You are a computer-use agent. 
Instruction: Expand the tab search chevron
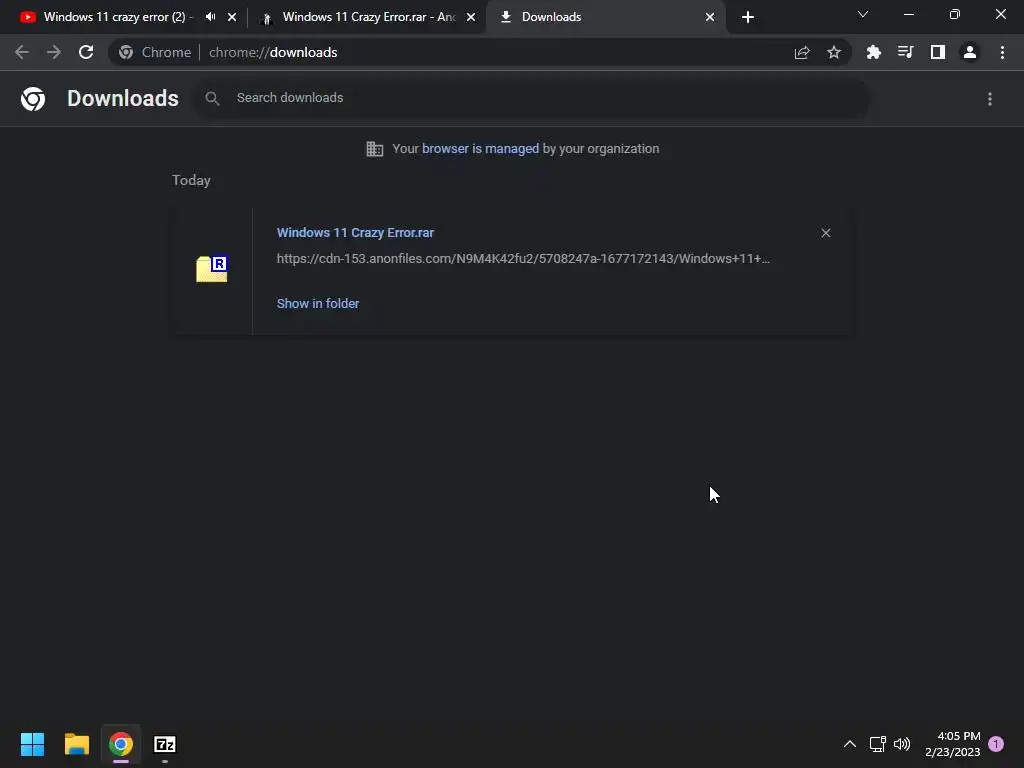coord(863,14)
